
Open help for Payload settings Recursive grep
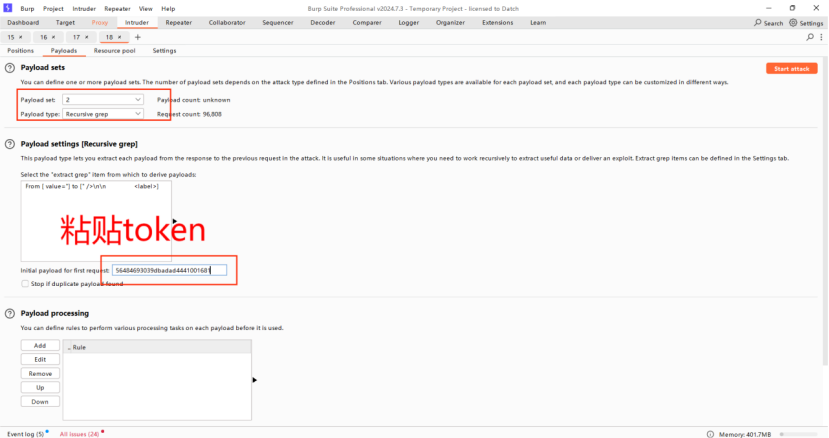tap(10, 144)
